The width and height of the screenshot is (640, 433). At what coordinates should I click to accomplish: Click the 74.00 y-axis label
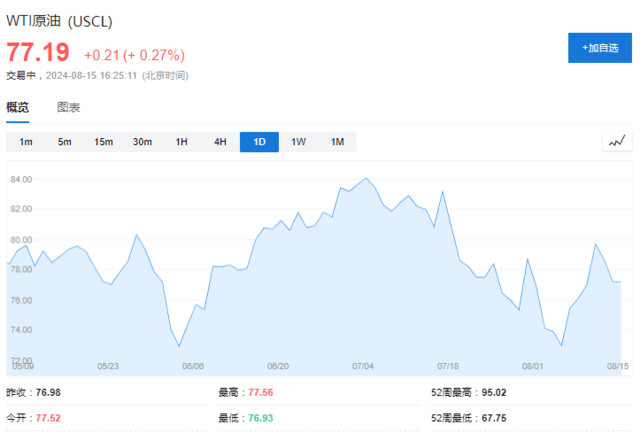pos(21,330)
